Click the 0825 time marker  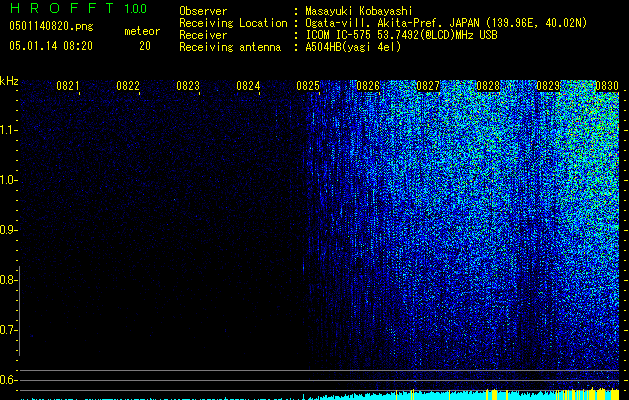308,85
